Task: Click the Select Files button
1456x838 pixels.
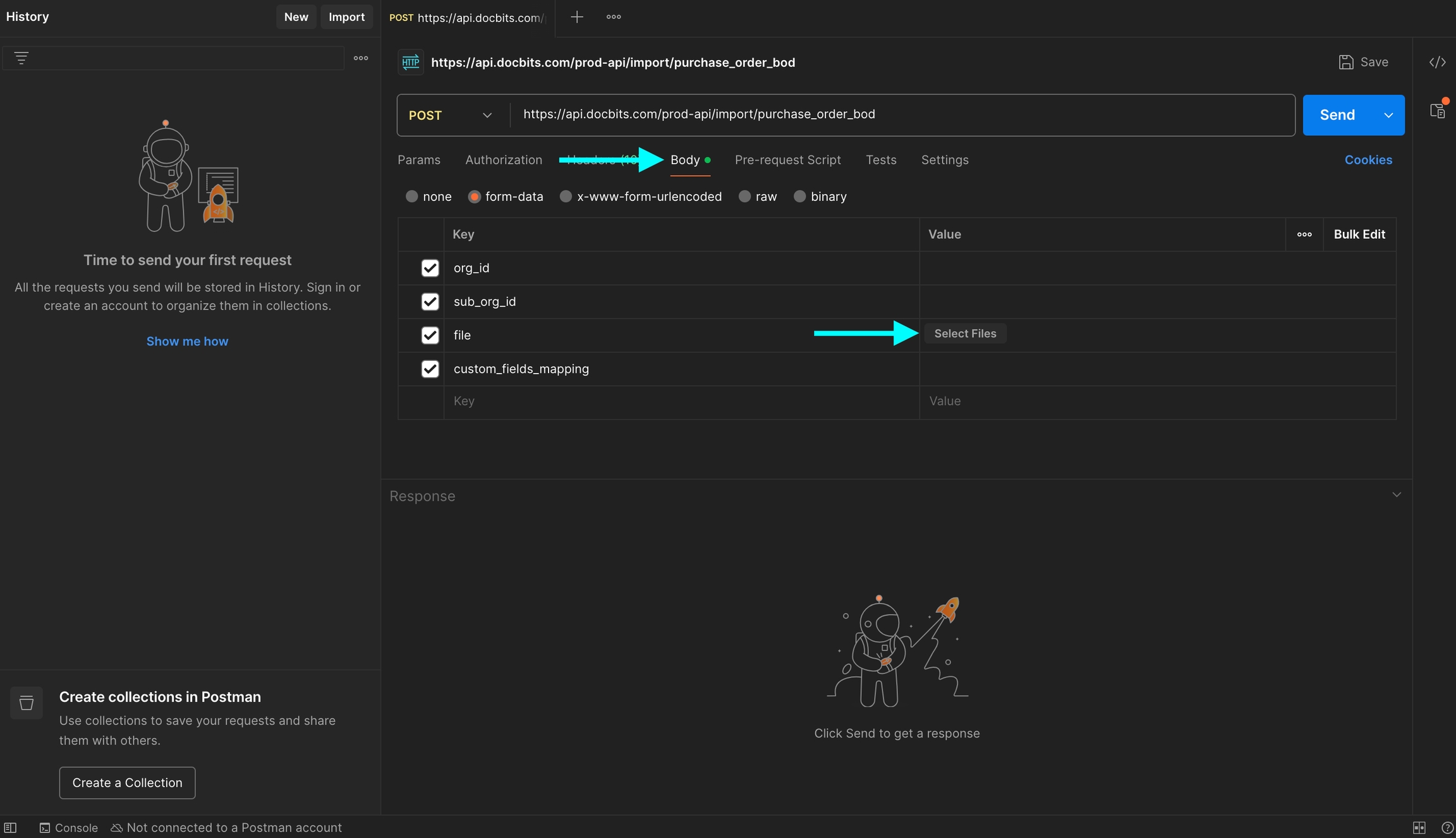Action: 964,334
